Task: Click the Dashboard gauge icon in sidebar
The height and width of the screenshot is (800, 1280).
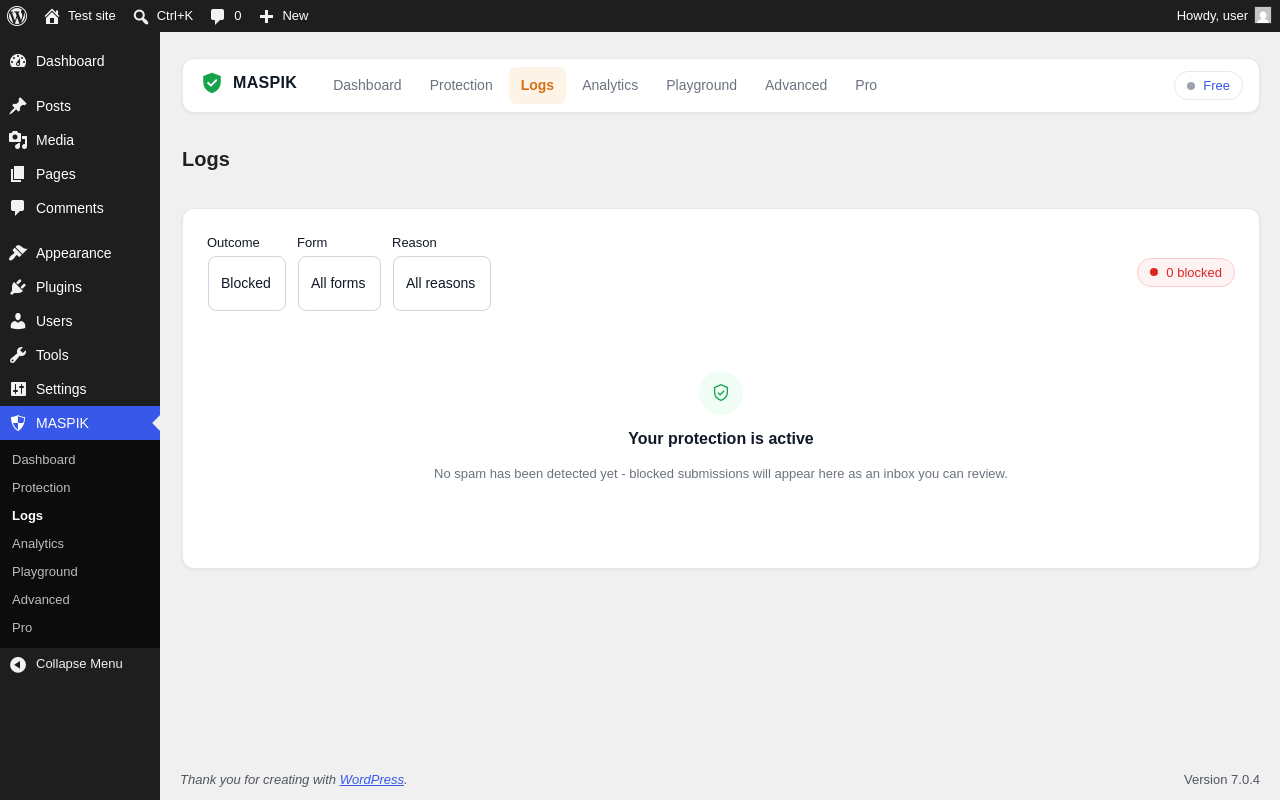Action: 18,61
